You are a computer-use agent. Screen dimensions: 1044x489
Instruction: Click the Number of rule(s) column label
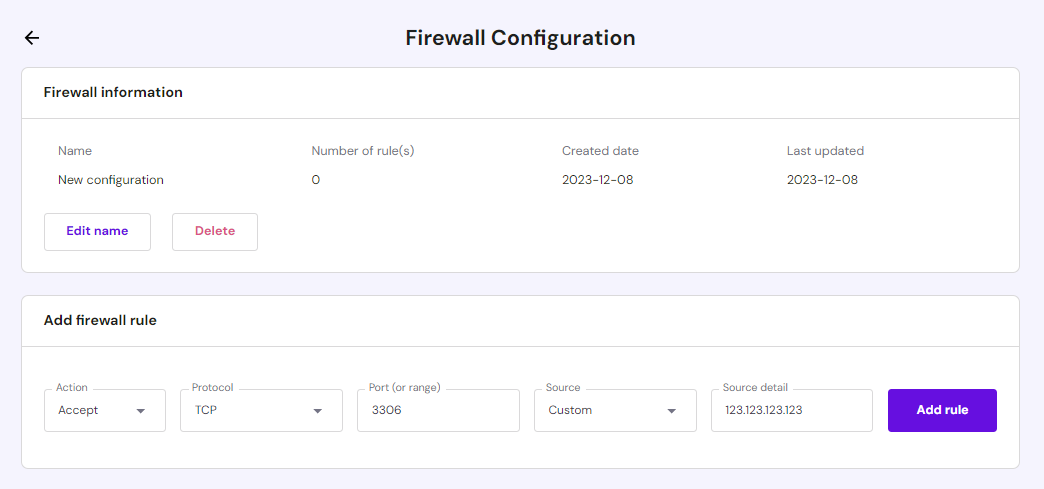pos(363,151)
